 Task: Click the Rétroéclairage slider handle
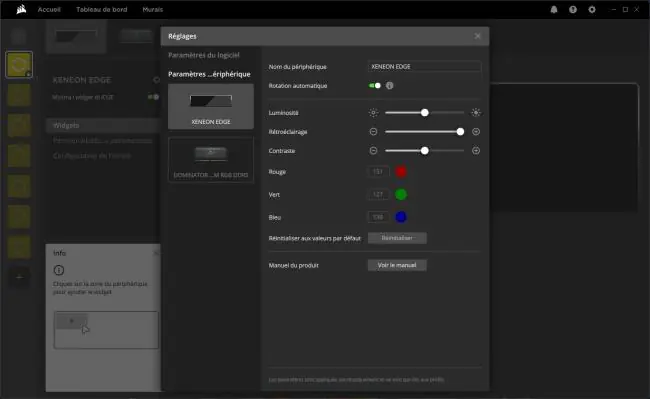[x=460, y=132]
